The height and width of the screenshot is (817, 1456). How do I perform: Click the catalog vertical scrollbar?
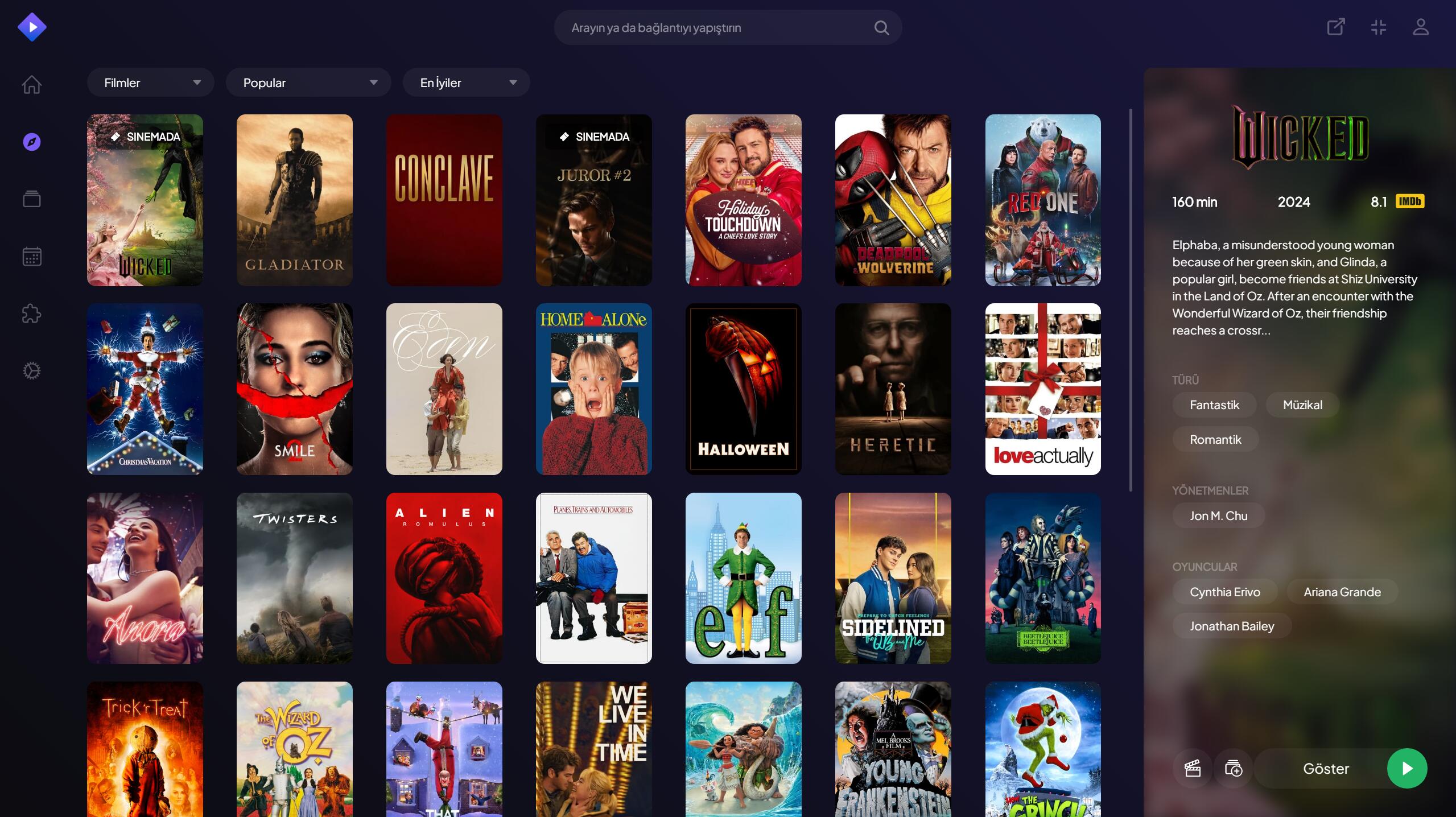click(x=1131, y=300)
